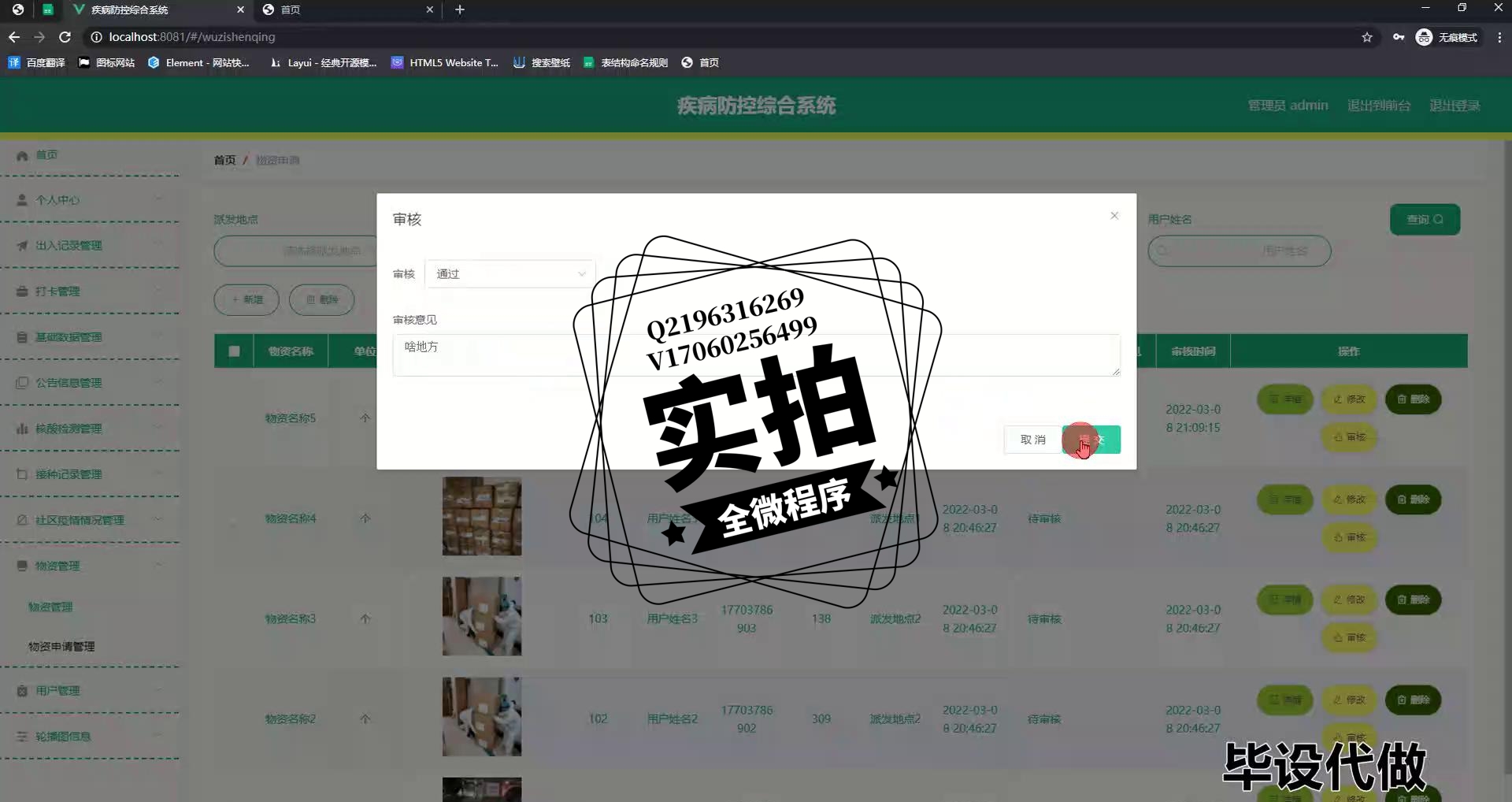Toggle the select-all table header checkbox

[234, 351]
